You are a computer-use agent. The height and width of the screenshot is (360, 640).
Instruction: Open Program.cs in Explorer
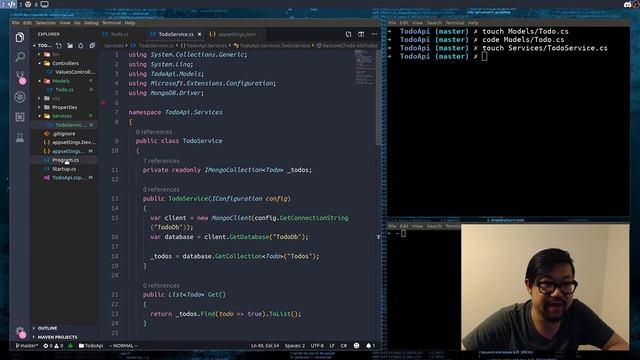coord(65,160)
